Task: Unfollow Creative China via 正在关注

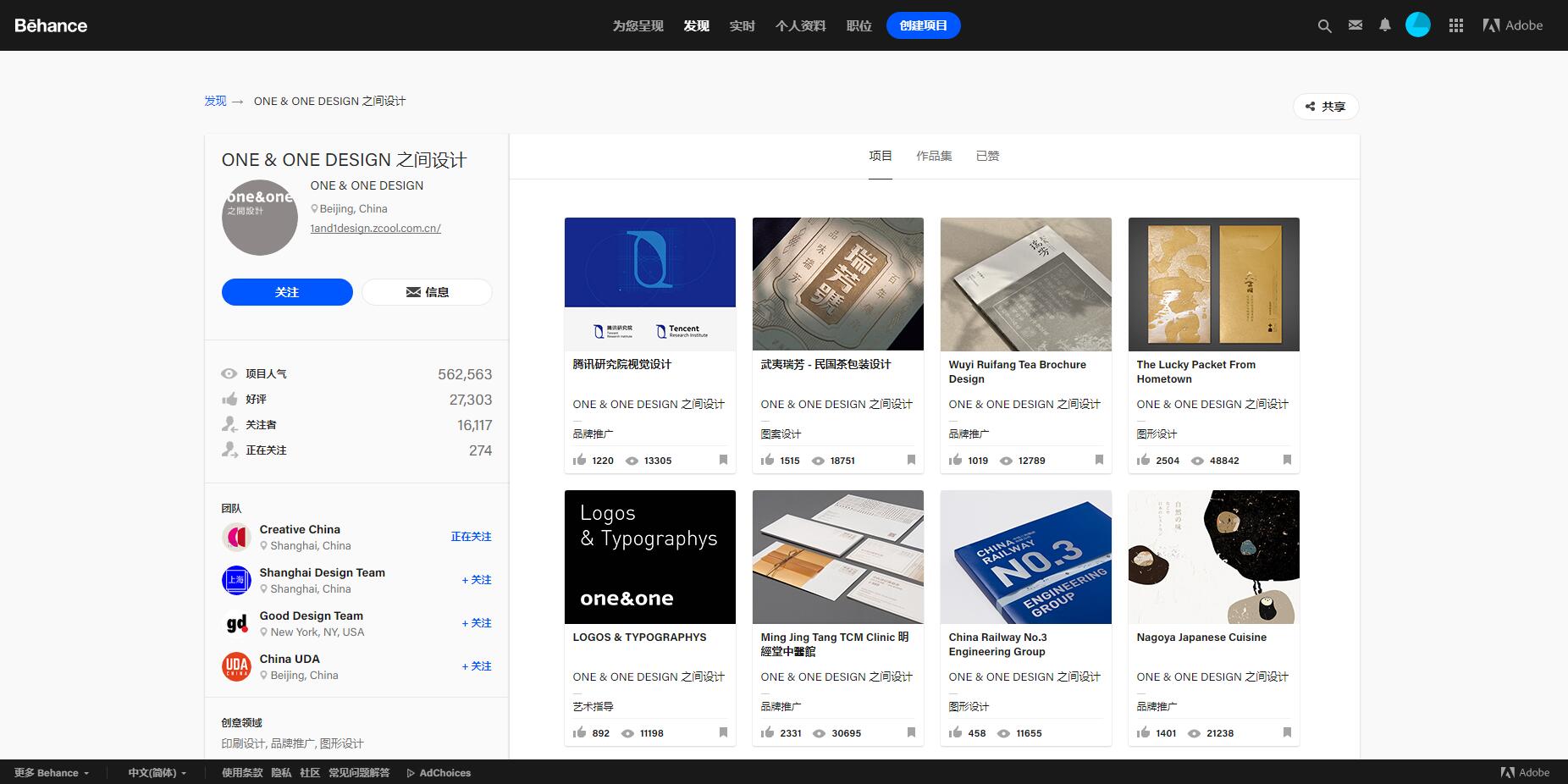Action: (471, 537)
